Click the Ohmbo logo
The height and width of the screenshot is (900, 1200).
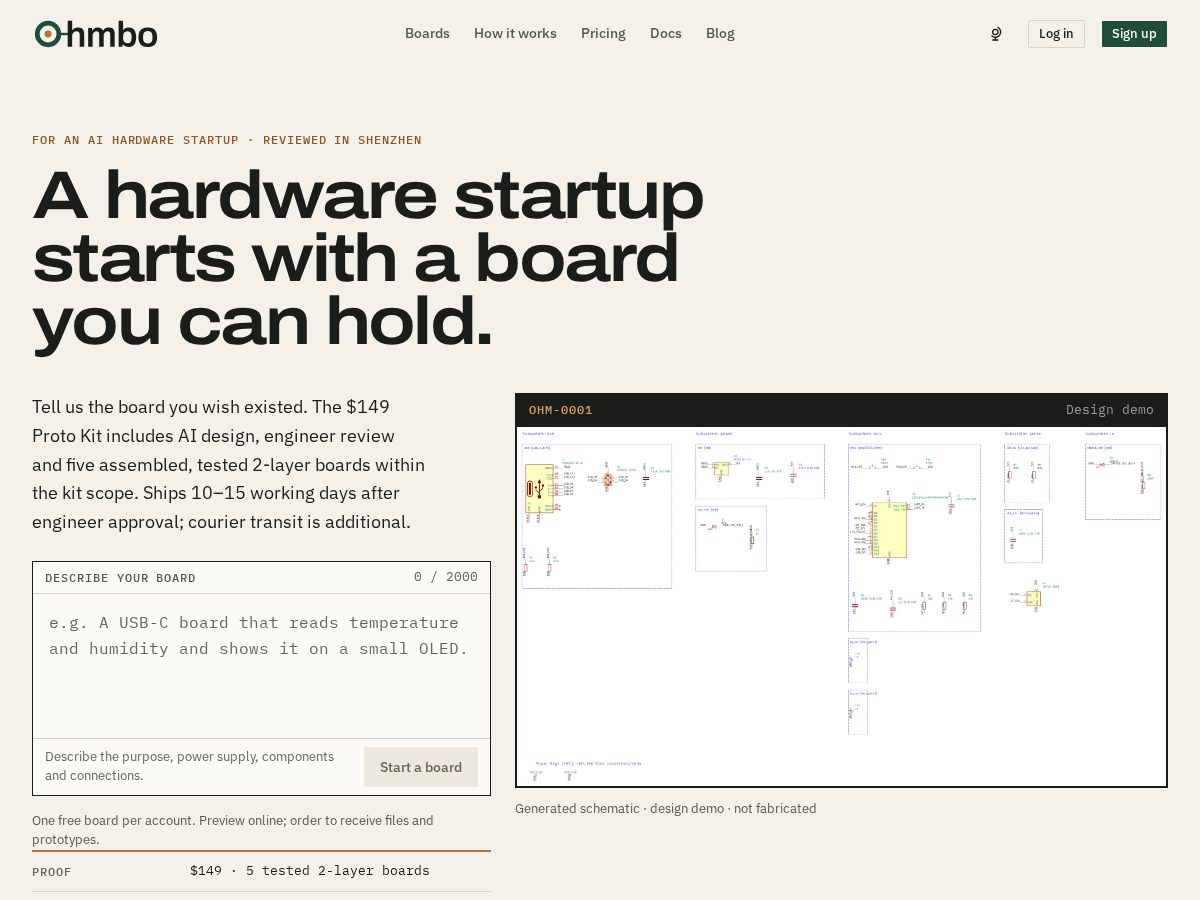tap(96, 34)
